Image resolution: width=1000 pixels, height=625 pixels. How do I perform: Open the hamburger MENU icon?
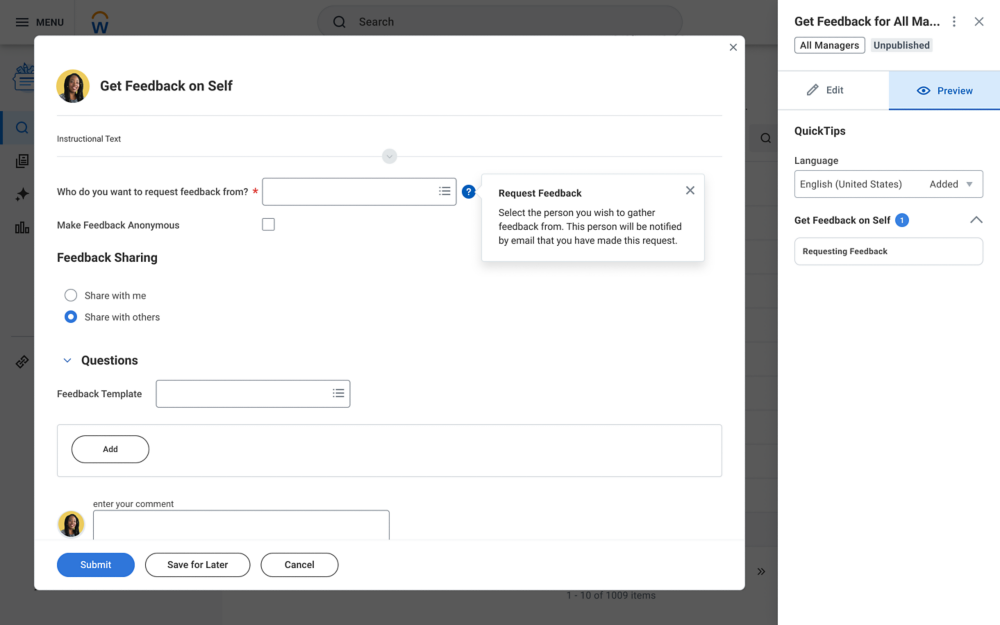22,22
